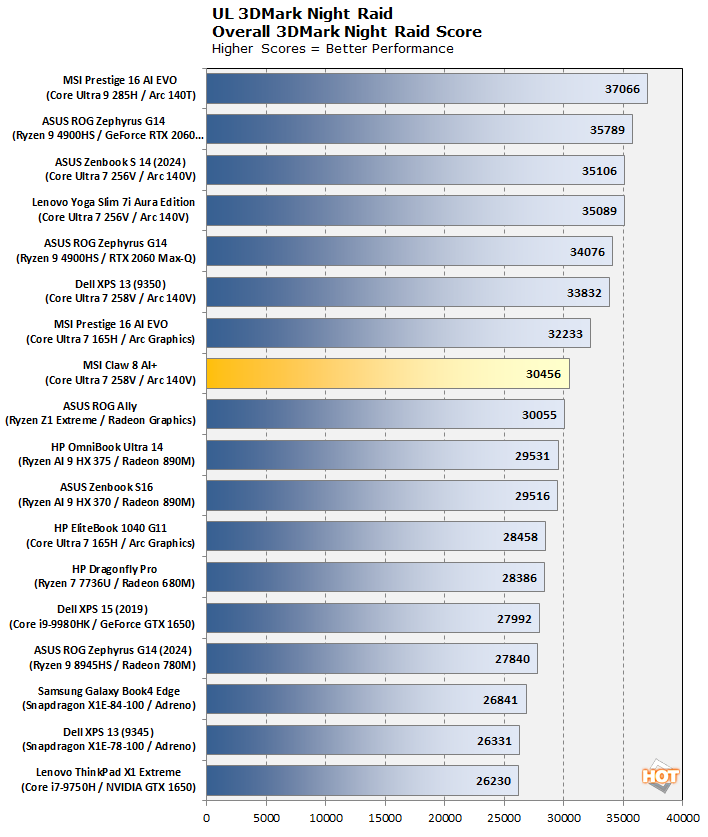Viewport: 708px width, 837px height.
Task: Click the x-axis label 20000
Action: (445, 818)
